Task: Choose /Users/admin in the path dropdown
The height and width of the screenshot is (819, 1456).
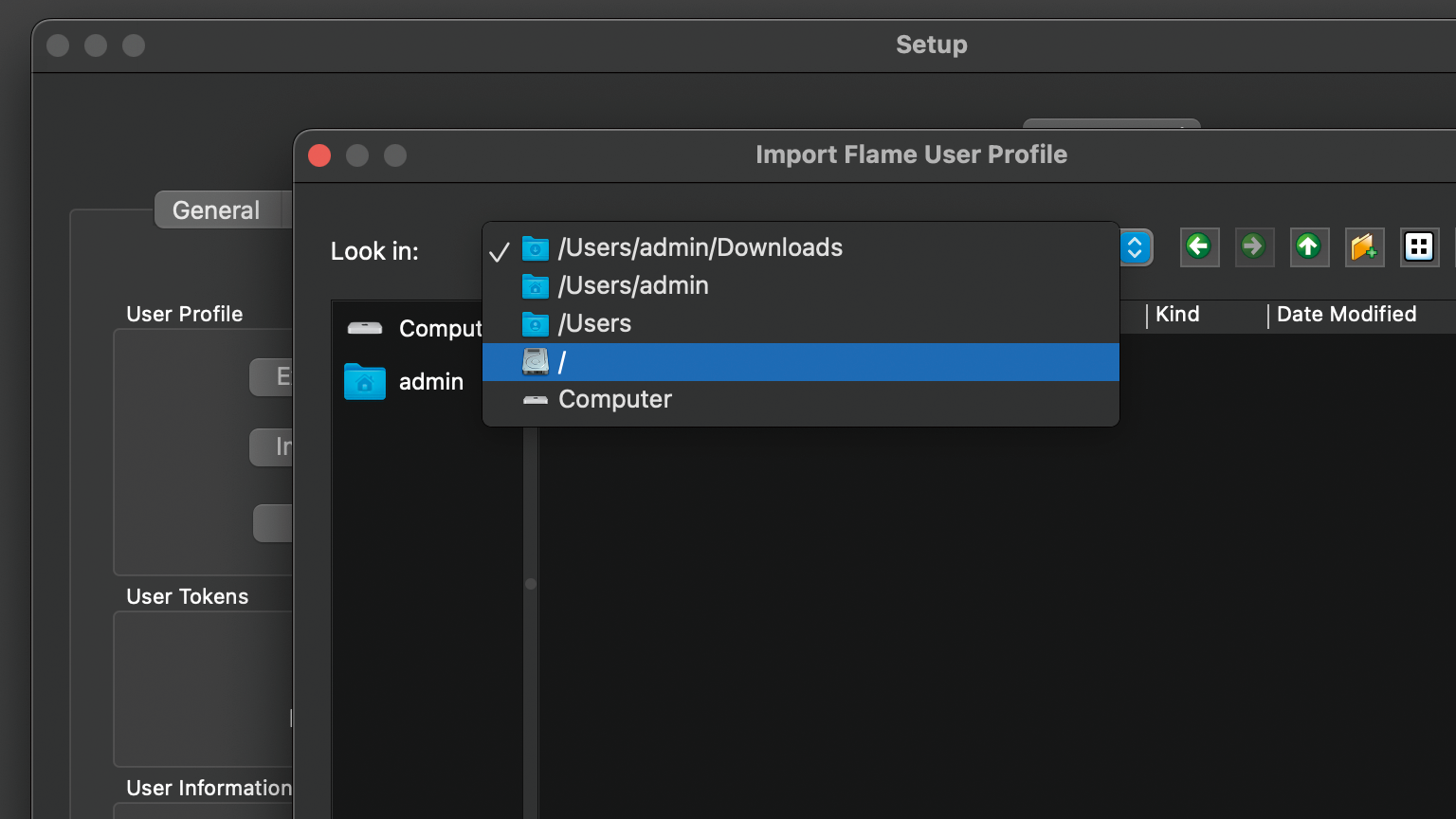Action: coord(633,286)
